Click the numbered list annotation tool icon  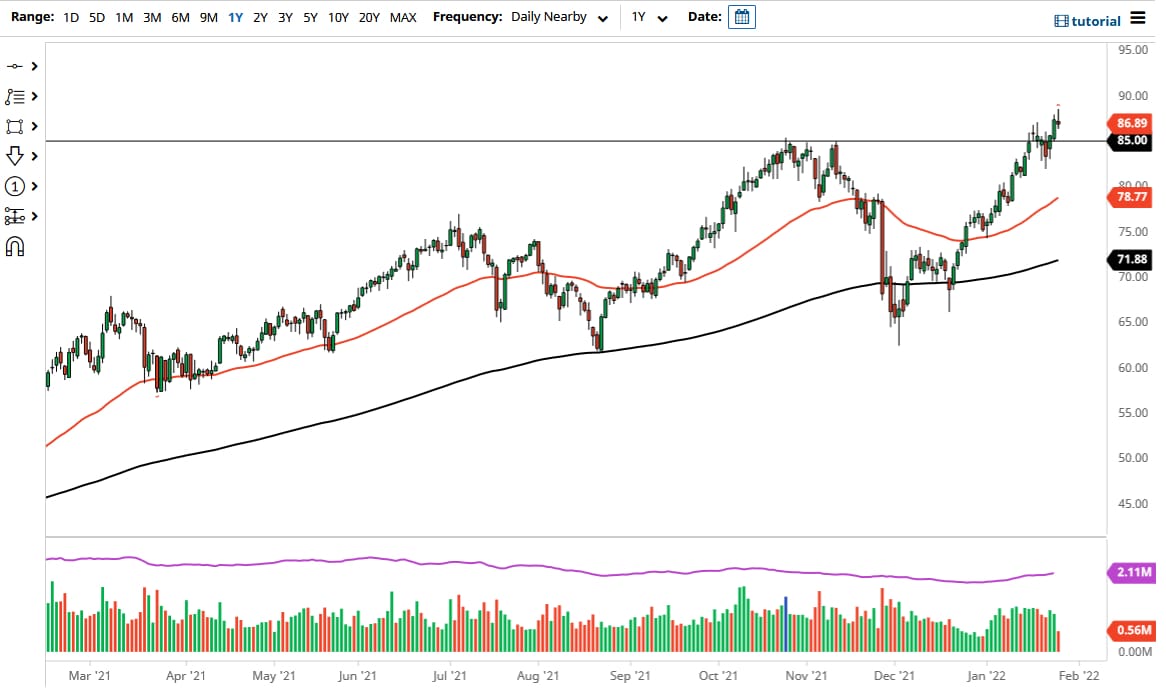click(14, 97)
